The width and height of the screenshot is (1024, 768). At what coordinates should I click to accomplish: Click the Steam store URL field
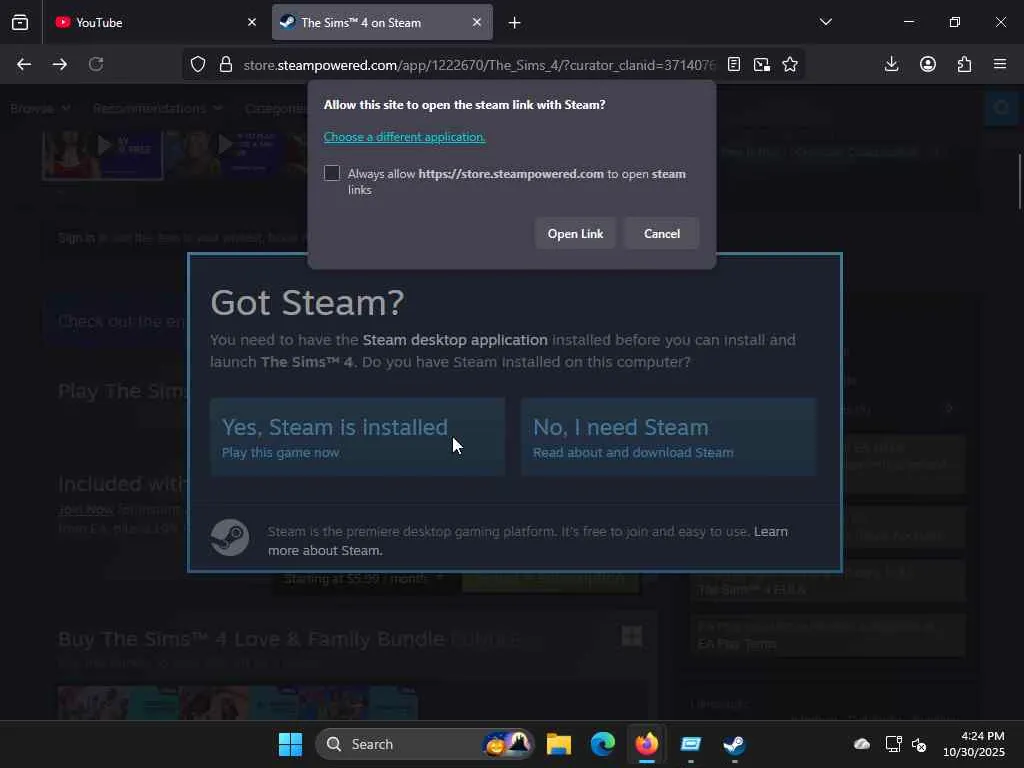point(479,65)
